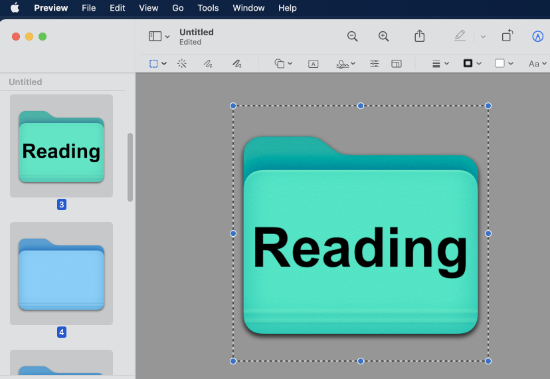
Task: Open the Edit menu
Action: click(x=117, y=8)
